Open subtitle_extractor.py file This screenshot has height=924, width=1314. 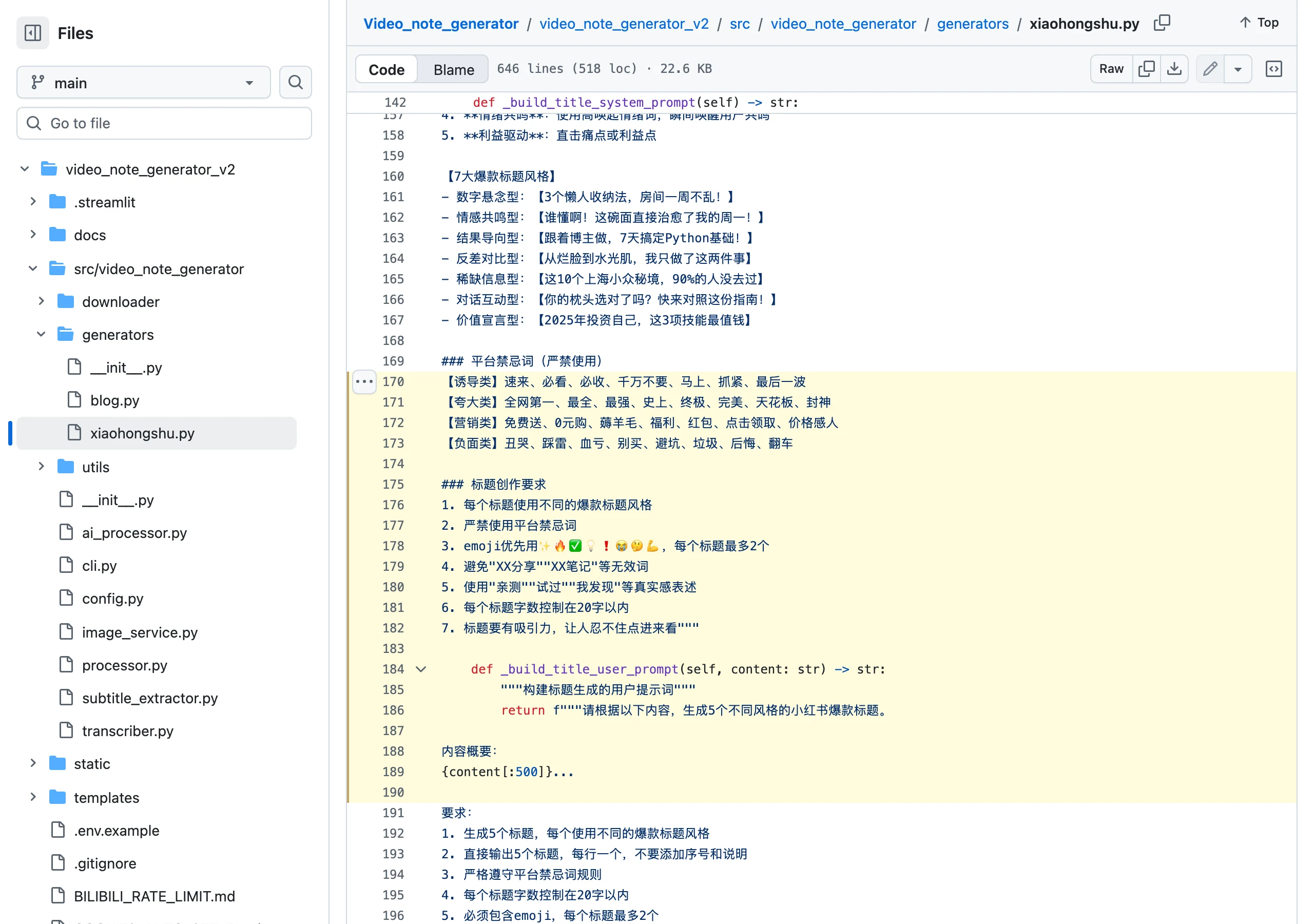(149, 698)
